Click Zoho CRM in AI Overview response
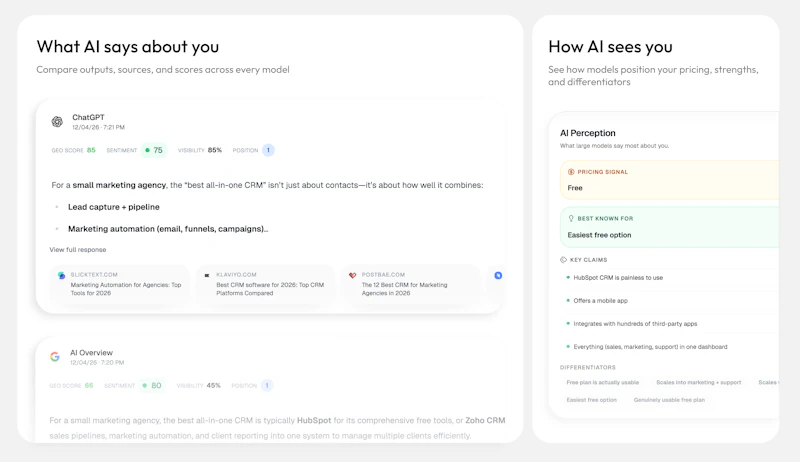The width and height of the screenshot is (800, 462). tap(485, 420)
